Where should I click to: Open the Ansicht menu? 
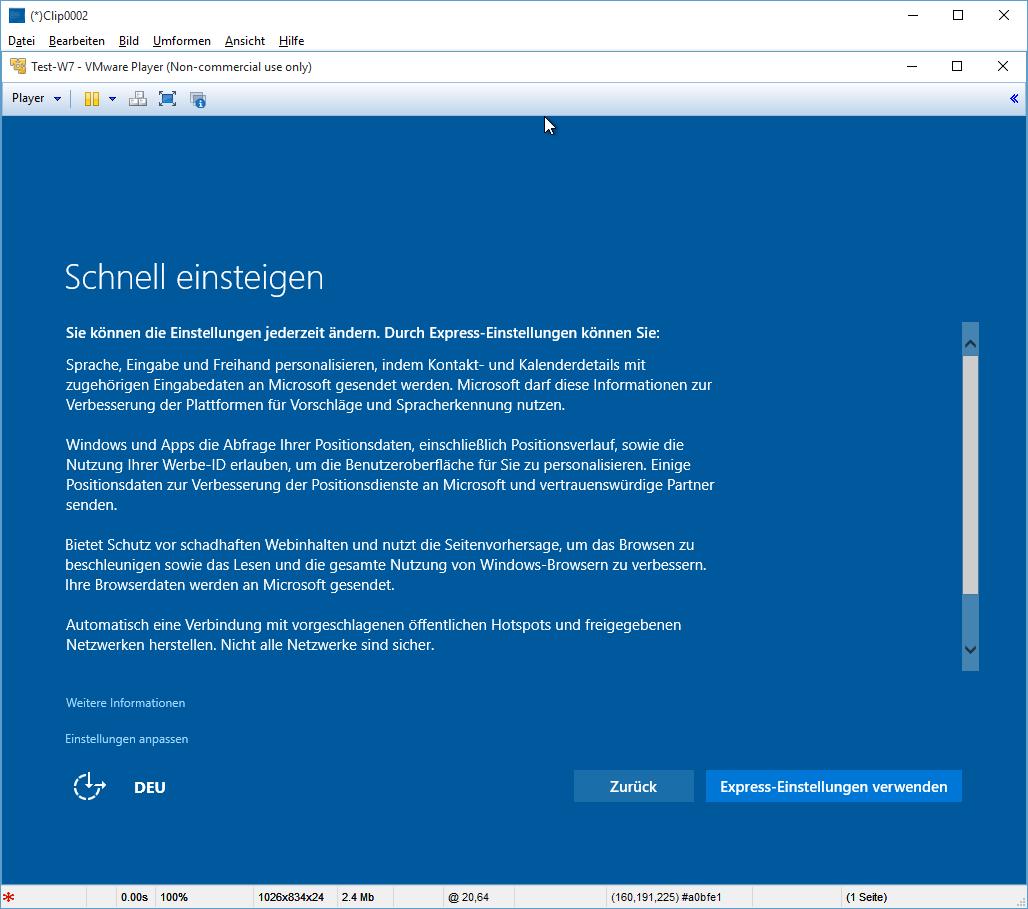245,41
